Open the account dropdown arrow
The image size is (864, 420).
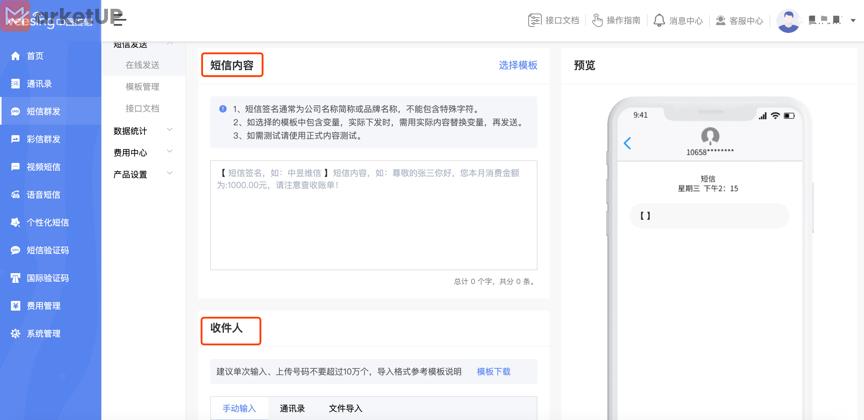854,21
